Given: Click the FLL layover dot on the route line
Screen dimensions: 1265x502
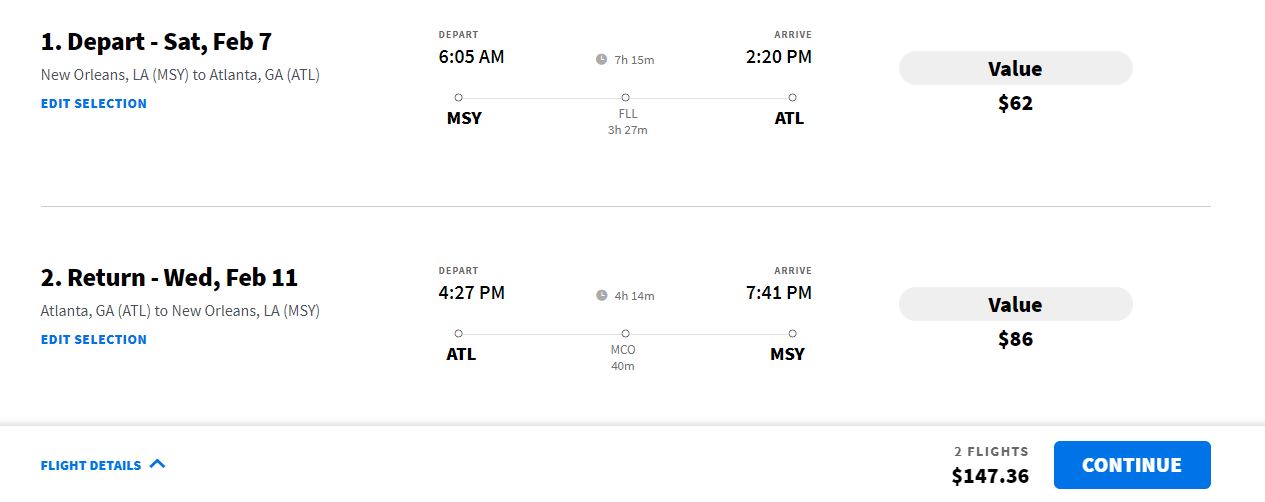Looking at the screenshot, I should [625, 97].
